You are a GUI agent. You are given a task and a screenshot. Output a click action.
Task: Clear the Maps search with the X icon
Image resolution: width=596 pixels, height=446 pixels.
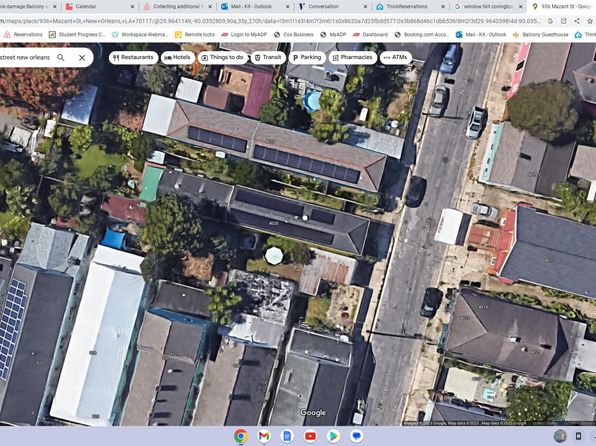(82, 57)
